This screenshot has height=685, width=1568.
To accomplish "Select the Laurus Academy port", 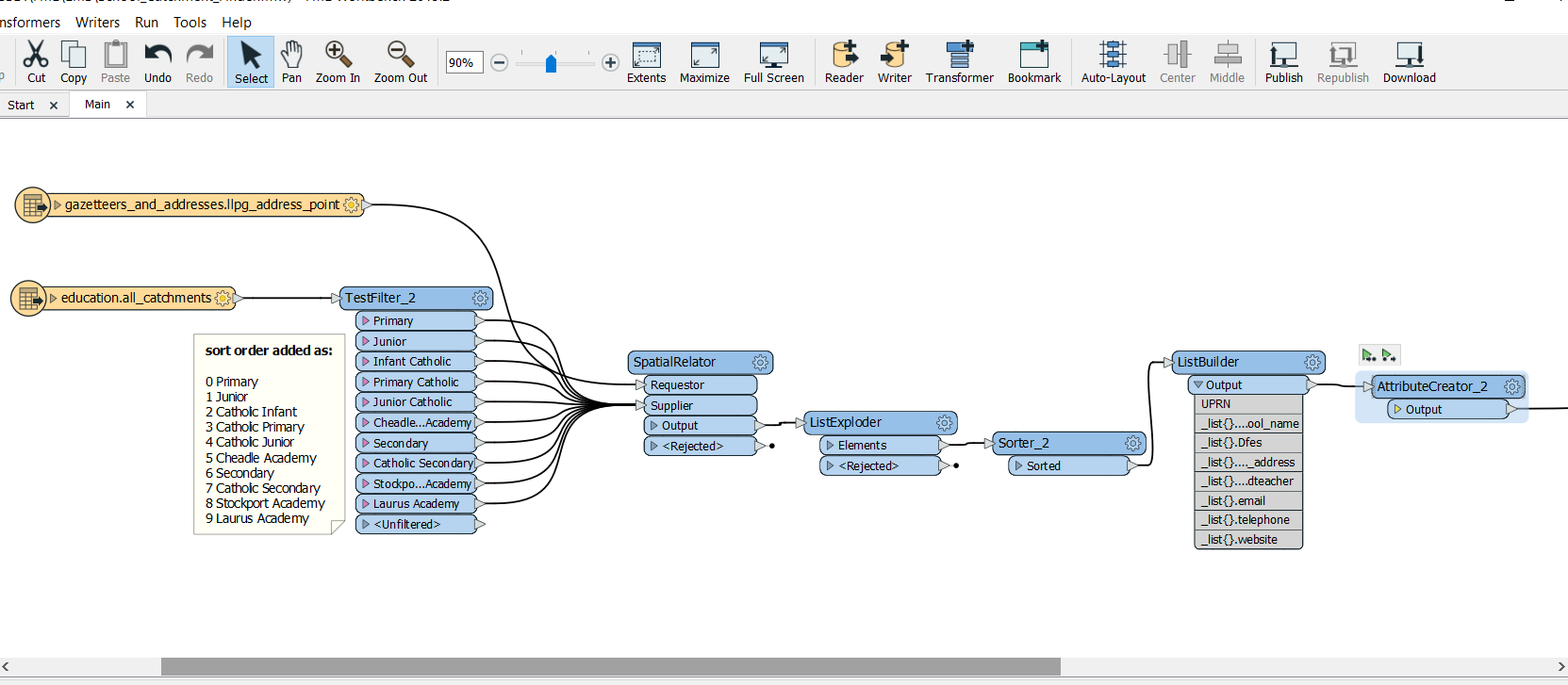I will point(416,503).
